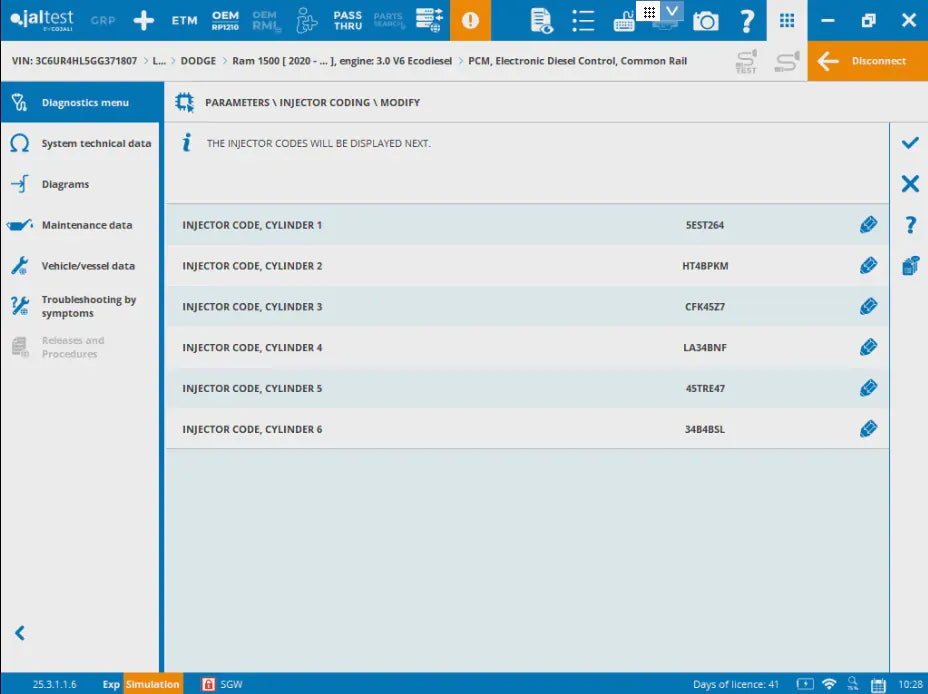Cancel using the blue X icon

click(909, 184)
